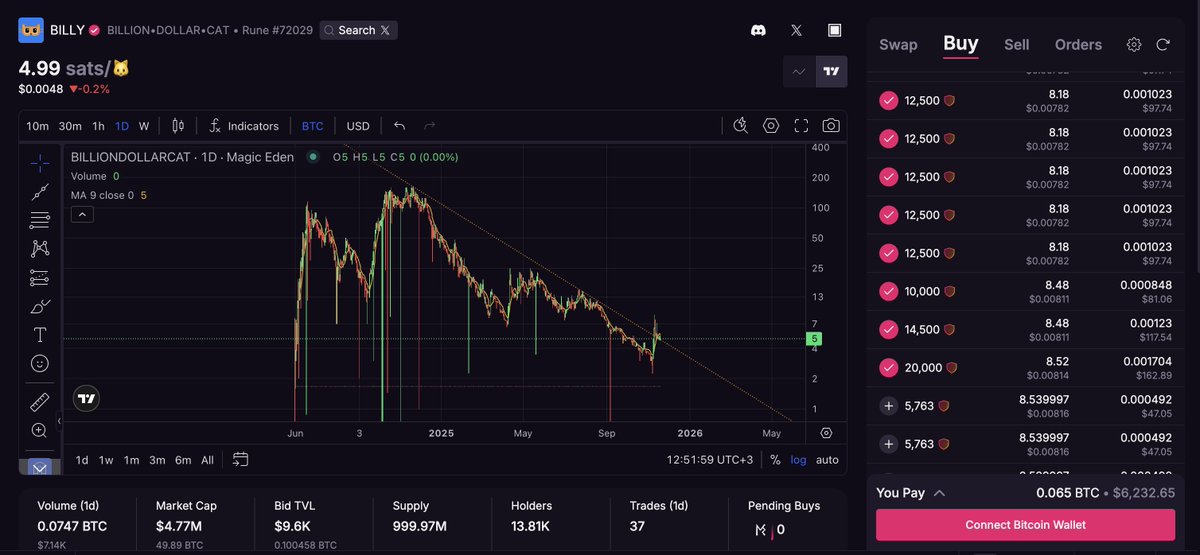Click the MA 9 close indicator legend
The image size is (1200, 555).
click(109, 195)
